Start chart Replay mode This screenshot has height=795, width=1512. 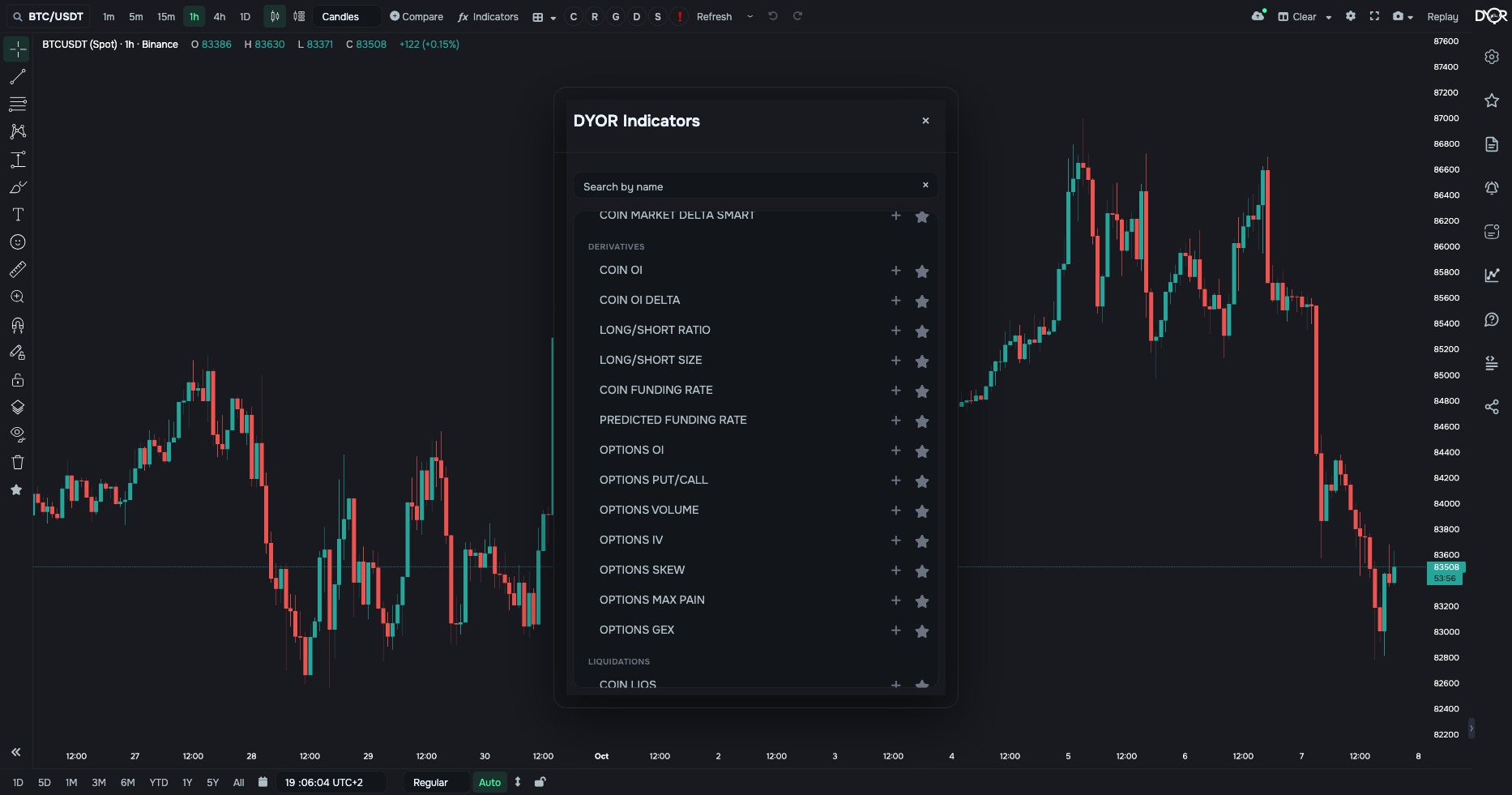pyautogui.click(x=1442, y=16)
